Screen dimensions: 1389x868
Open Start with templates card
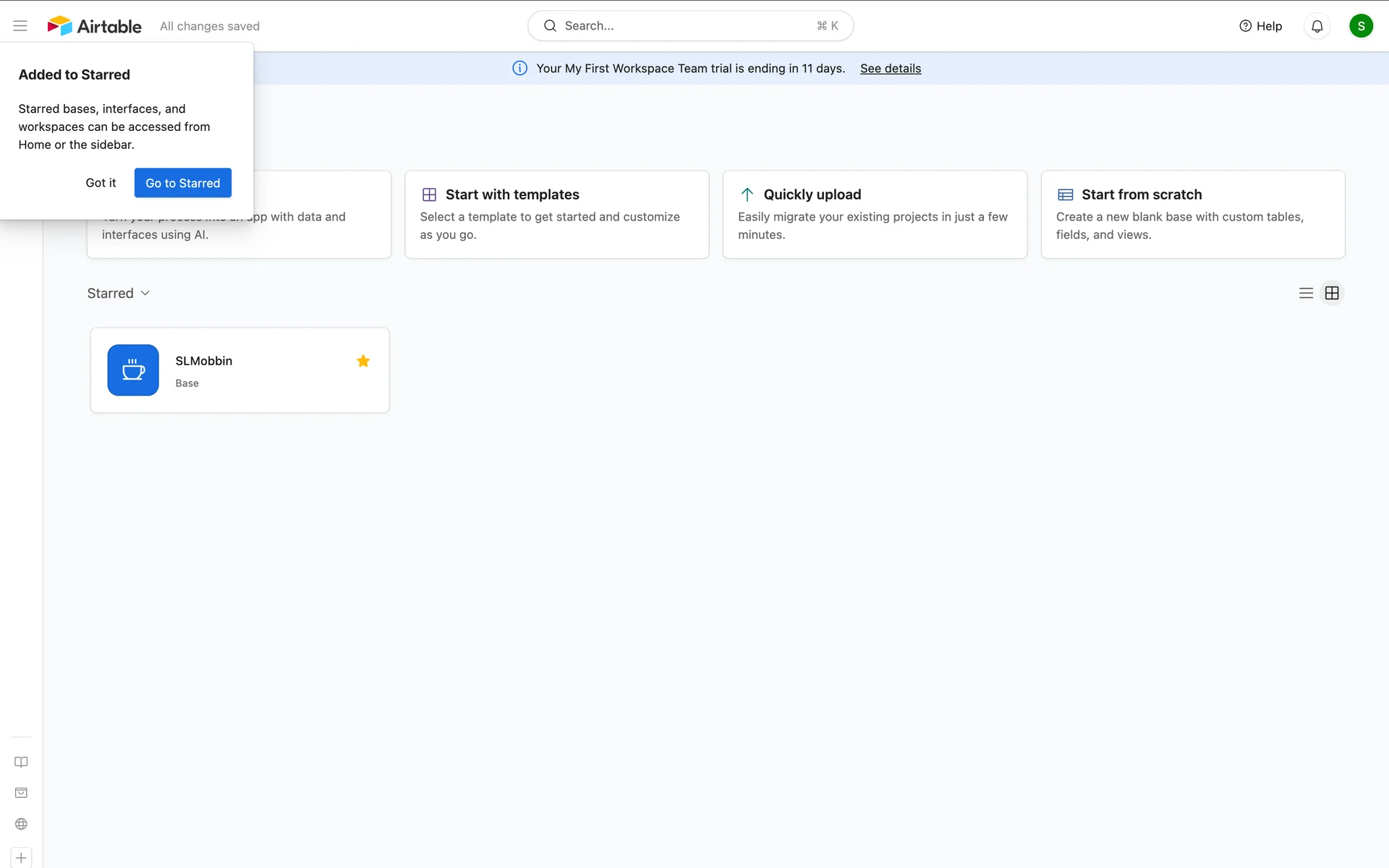click(x=556, y=214)
